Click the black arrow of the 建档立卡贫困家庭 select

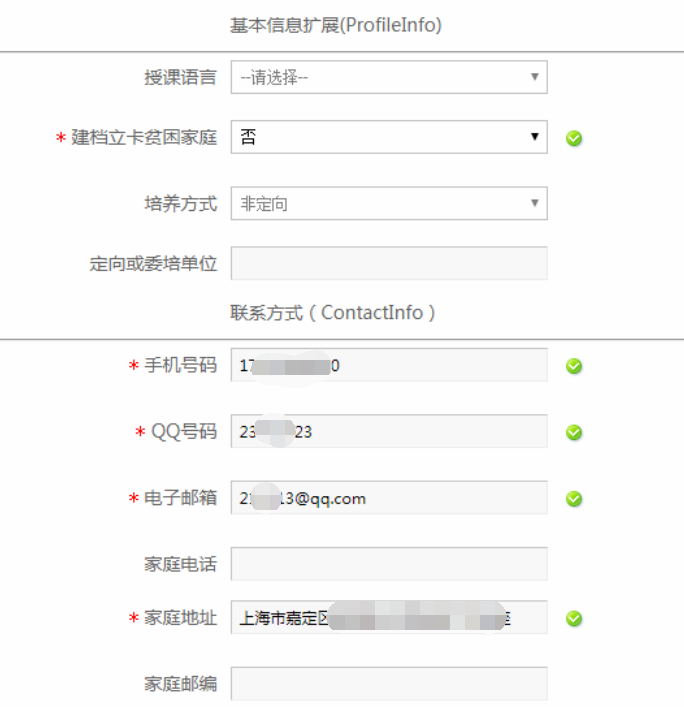(535, 136)
